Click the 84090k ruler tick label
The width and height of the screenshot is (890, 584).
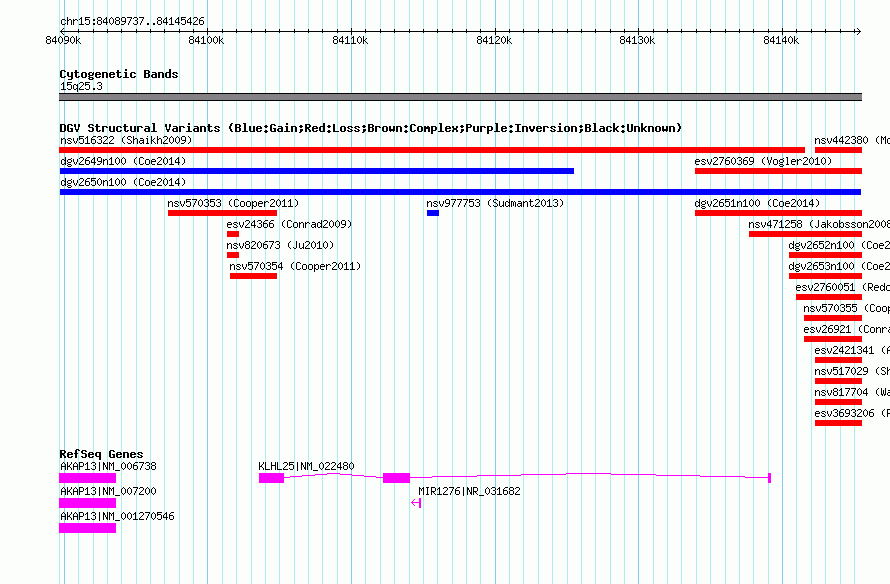[63, 40]
